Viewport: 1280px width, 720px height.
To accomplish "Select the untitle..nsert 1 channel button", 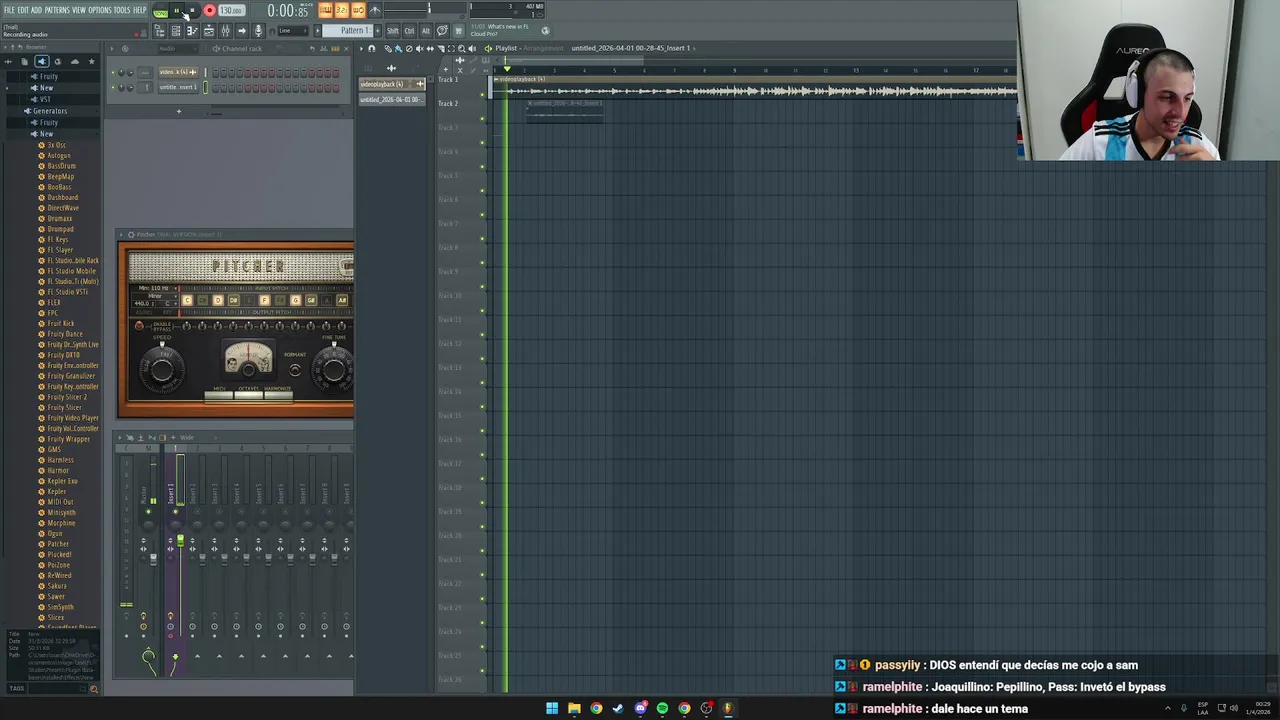I will point(178,87).
